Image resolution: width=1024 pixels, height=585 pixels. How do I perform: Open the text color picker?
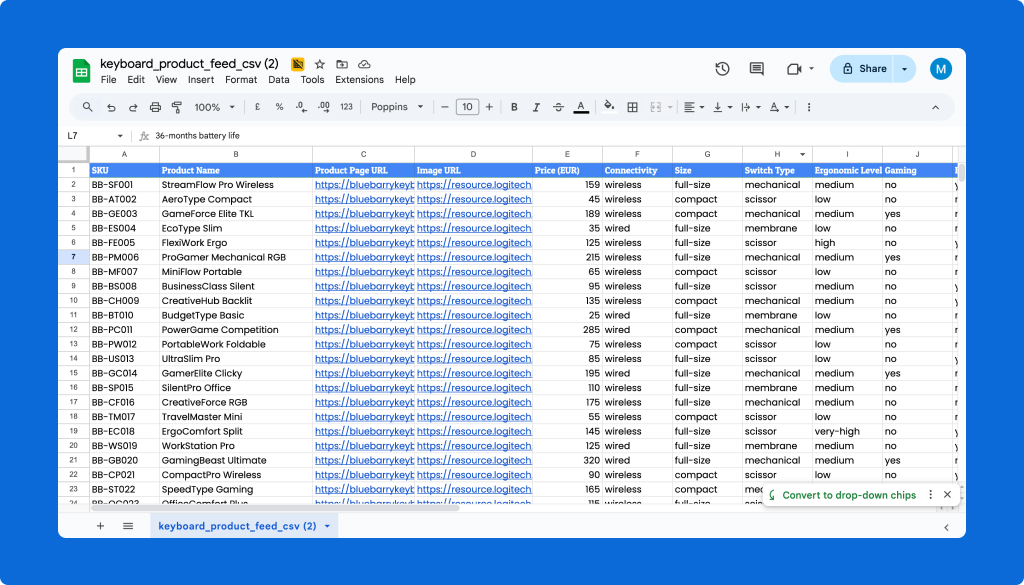(581, 107)
